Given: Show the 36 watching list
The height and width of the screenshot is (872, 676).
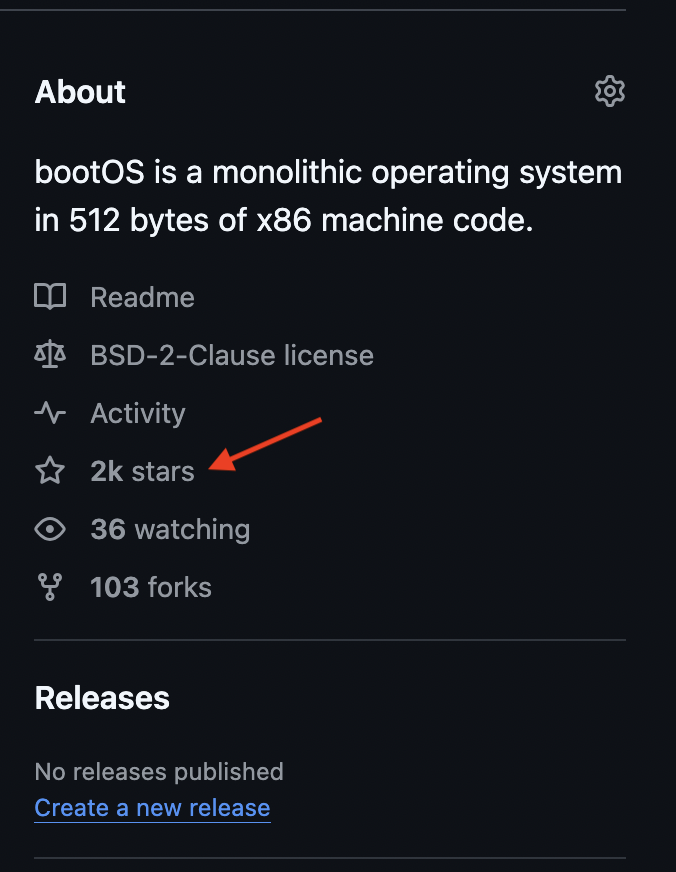Looking at the screenshot, I should pyautogui.click(x=170, y=529).
